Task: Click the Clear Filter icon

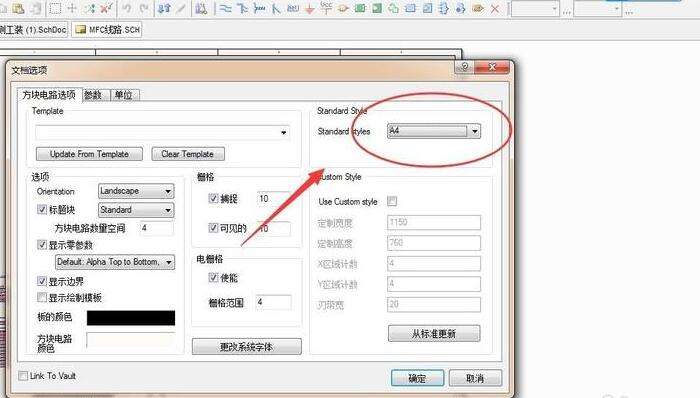Action: (106, 8)
